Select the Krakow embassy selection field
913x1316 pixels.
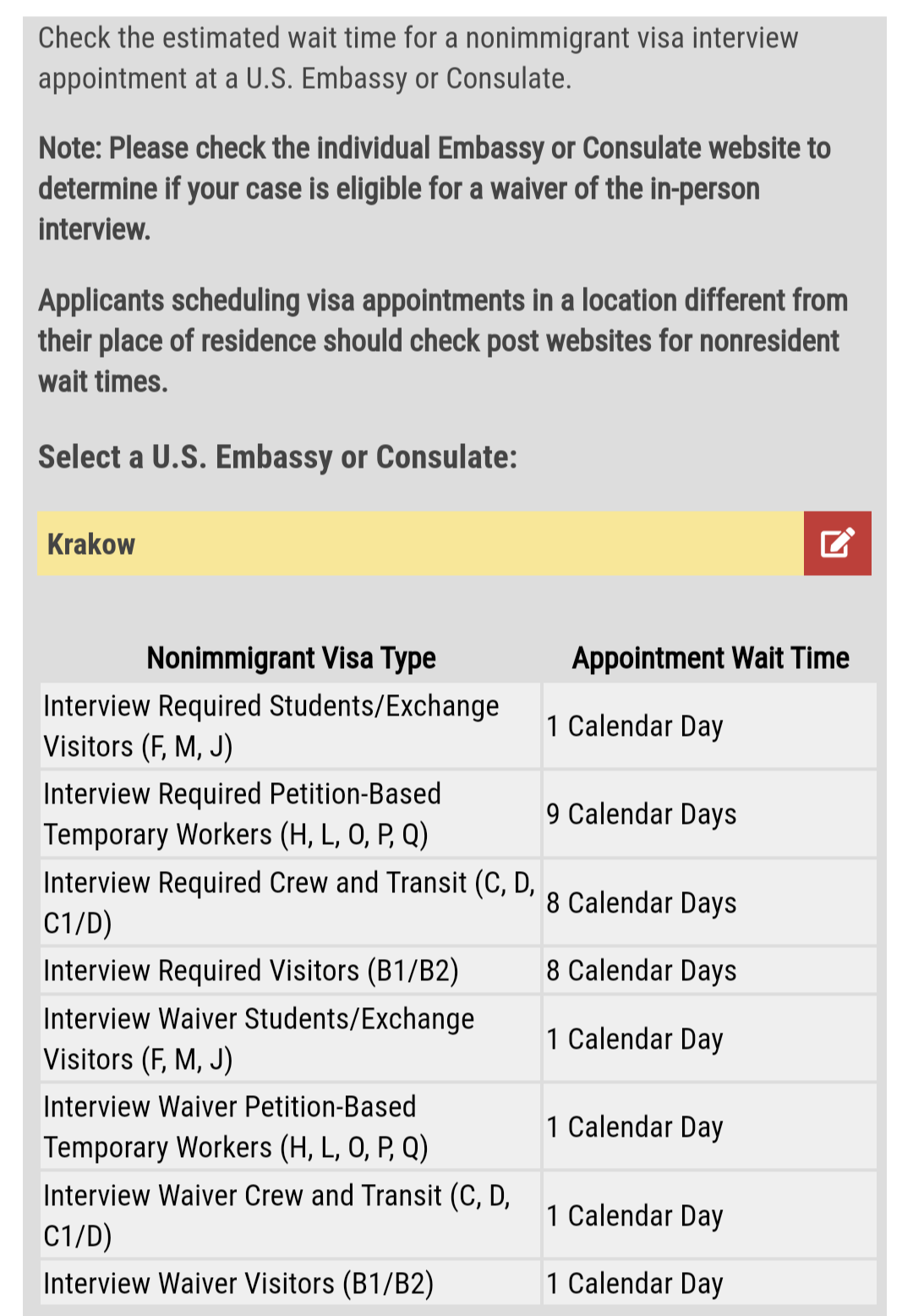coord(420,543)
